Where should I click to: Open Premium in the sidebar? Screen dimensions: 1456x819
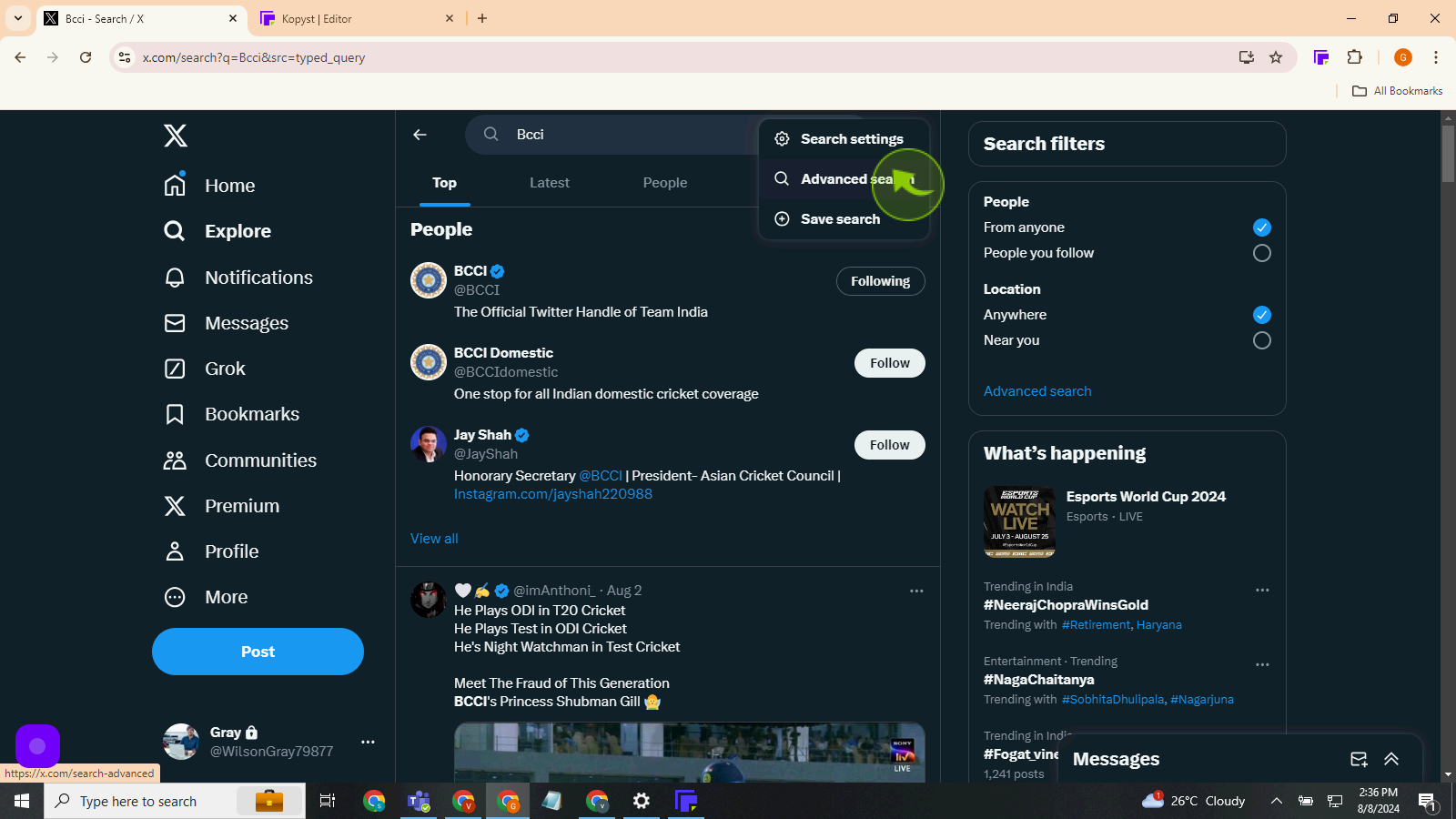[221, 506]
